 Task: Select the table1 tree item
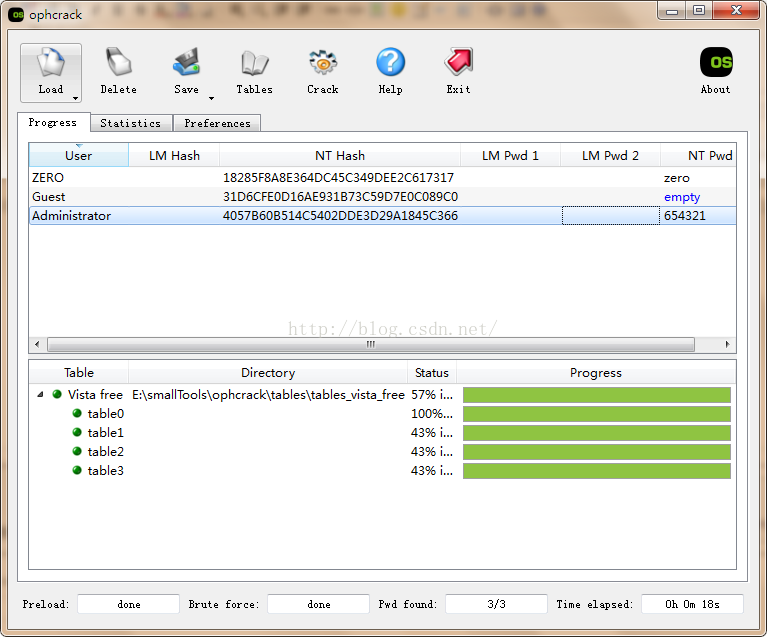pos(106,432)
